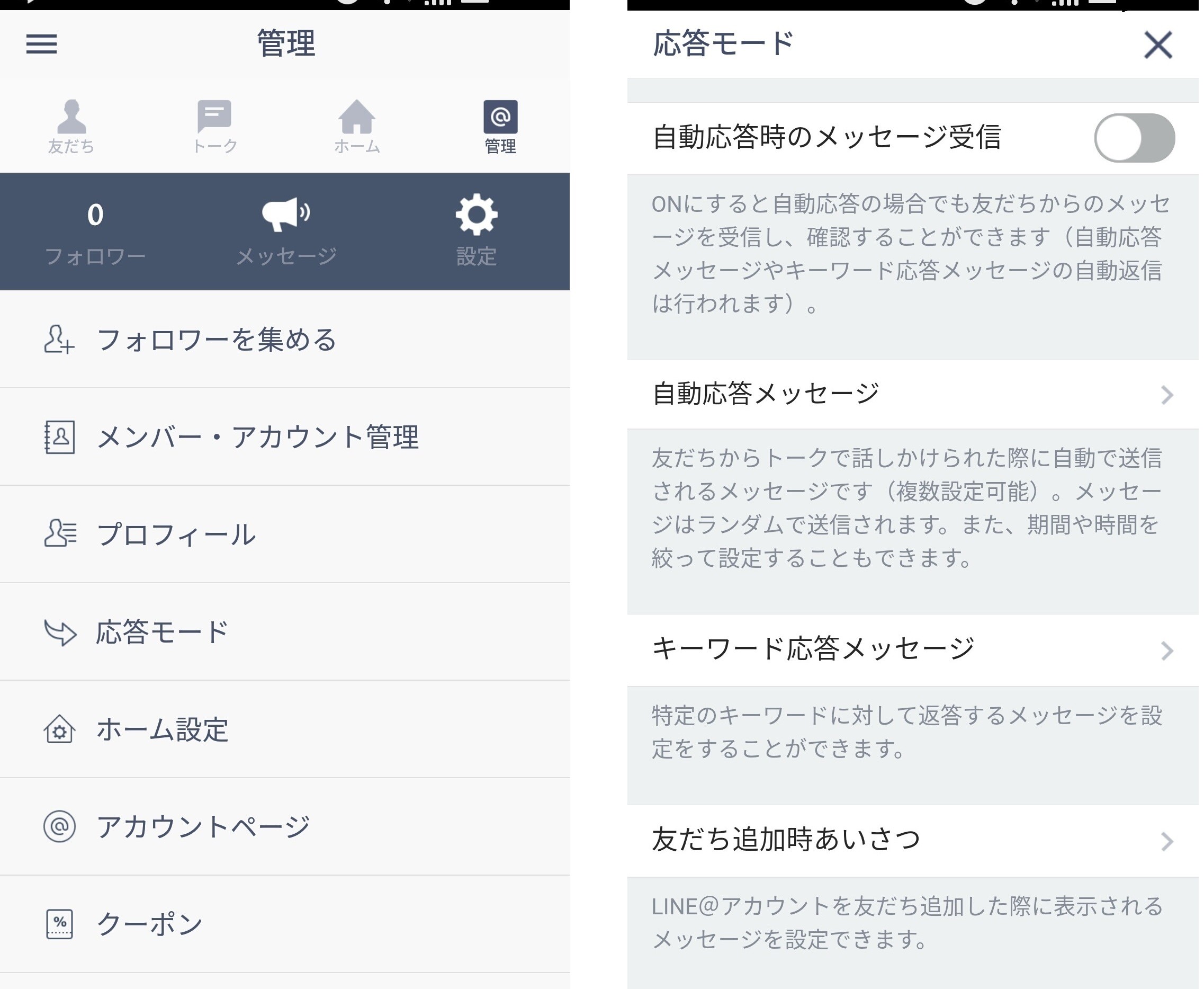View the フォロワー count of 0
The image size is (1204, 989).
(95, 216)
